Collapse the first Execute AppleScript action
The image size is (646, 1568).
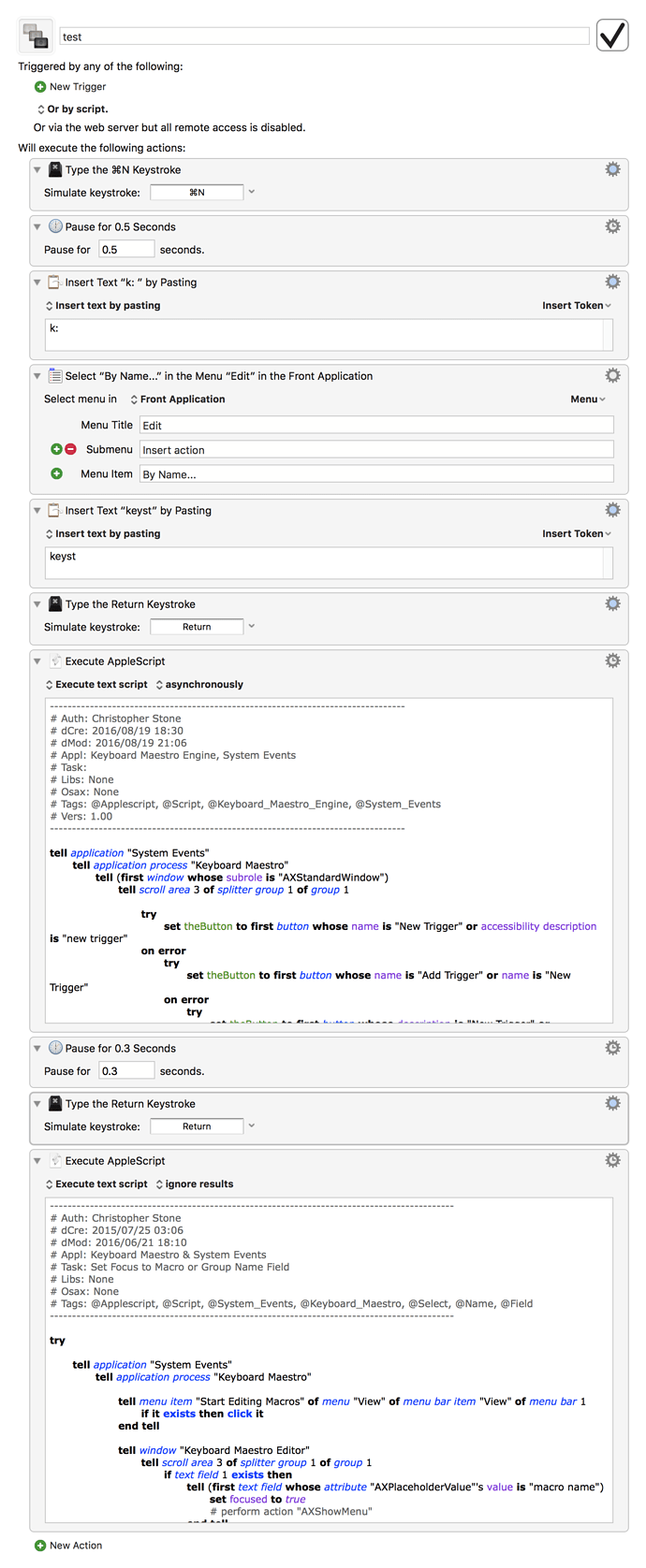37,661
